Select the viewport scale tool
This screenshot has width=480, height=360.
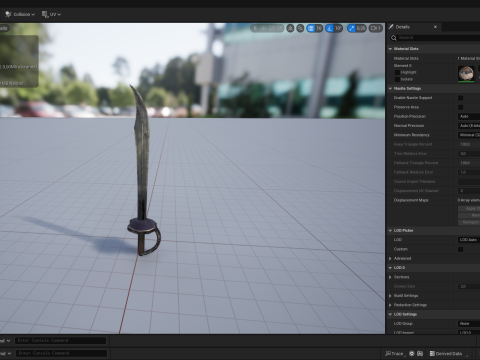pyautogui.click(x=279, y=28)
